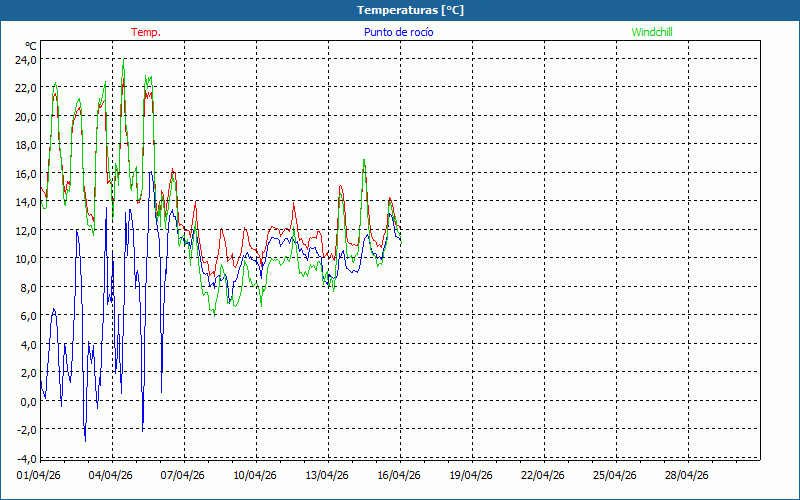Select the 25/04/26 date label
The image size is (800, 500).
[615, 475]
